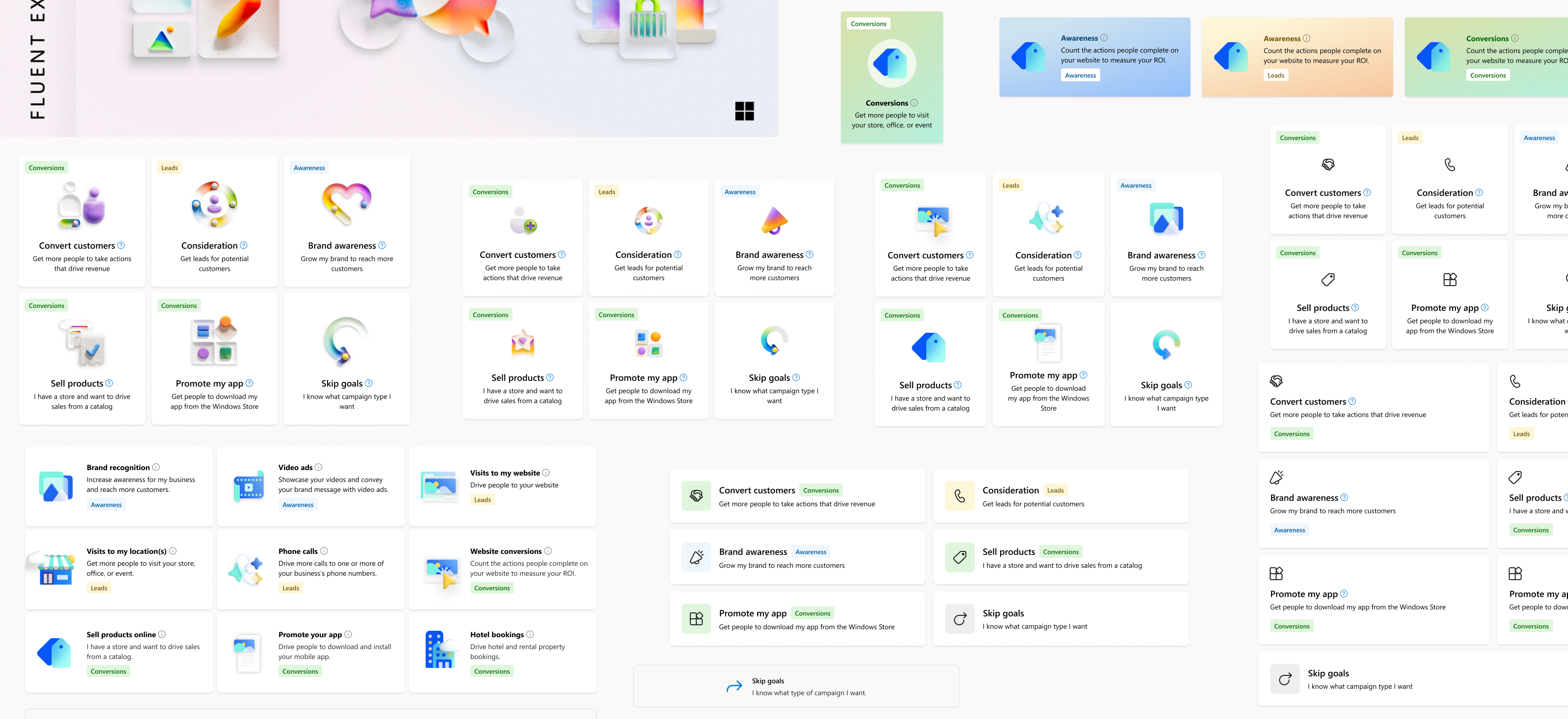Click the colorful 3D megaphone Brand awareness icon

[x=774, y=220]
